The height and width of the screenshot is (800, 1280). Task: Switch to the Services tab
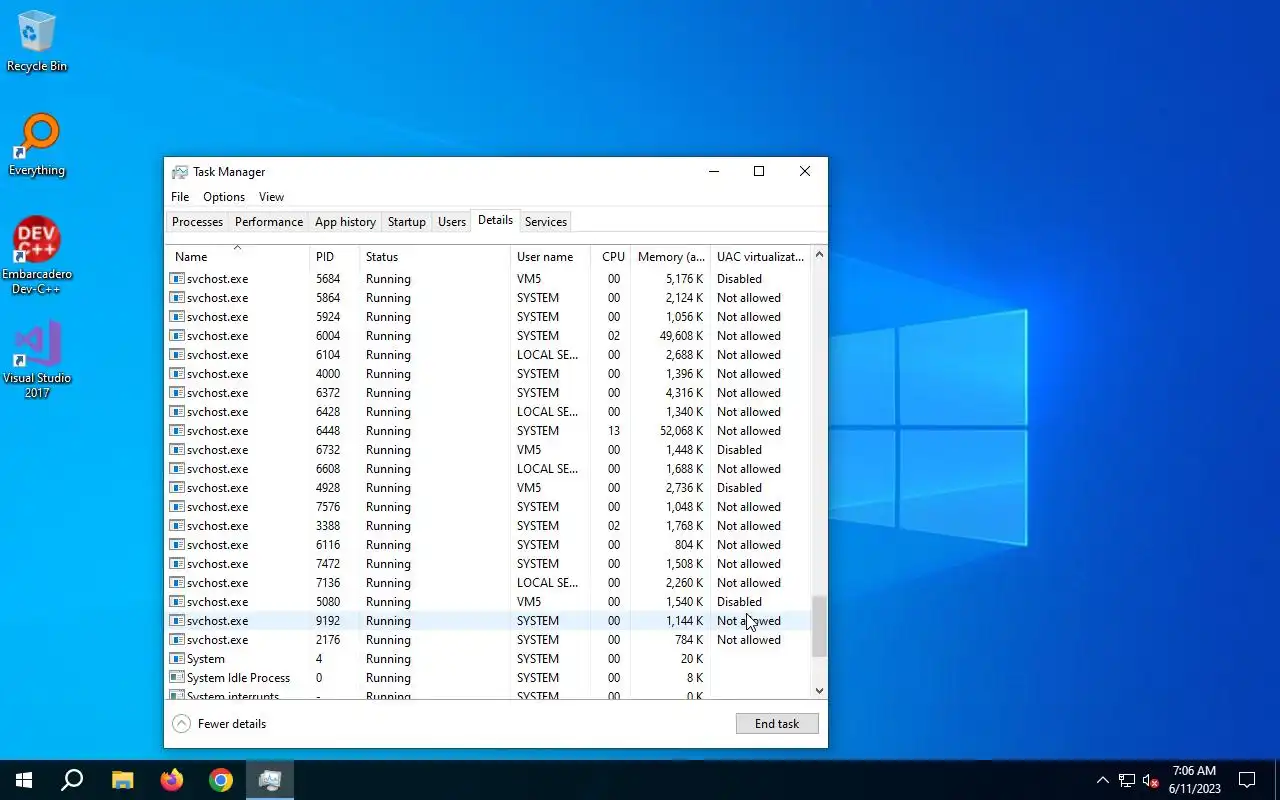(546, 222)
